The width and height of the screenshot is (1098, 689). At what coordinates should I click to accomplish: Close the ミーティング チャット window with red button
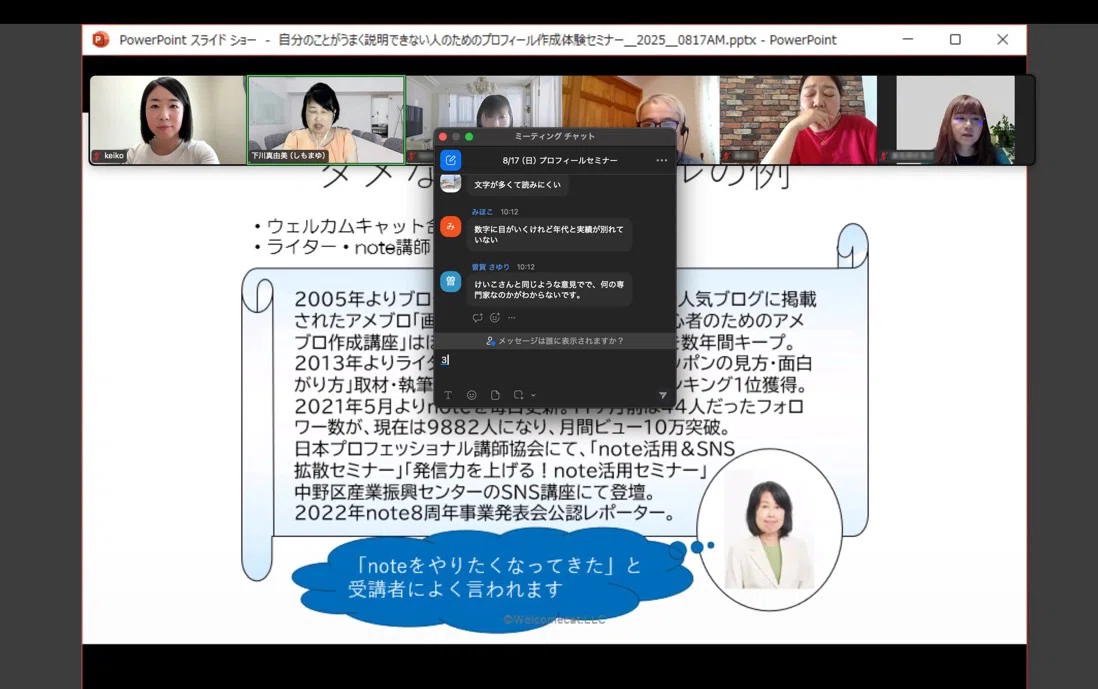point(443,137)
